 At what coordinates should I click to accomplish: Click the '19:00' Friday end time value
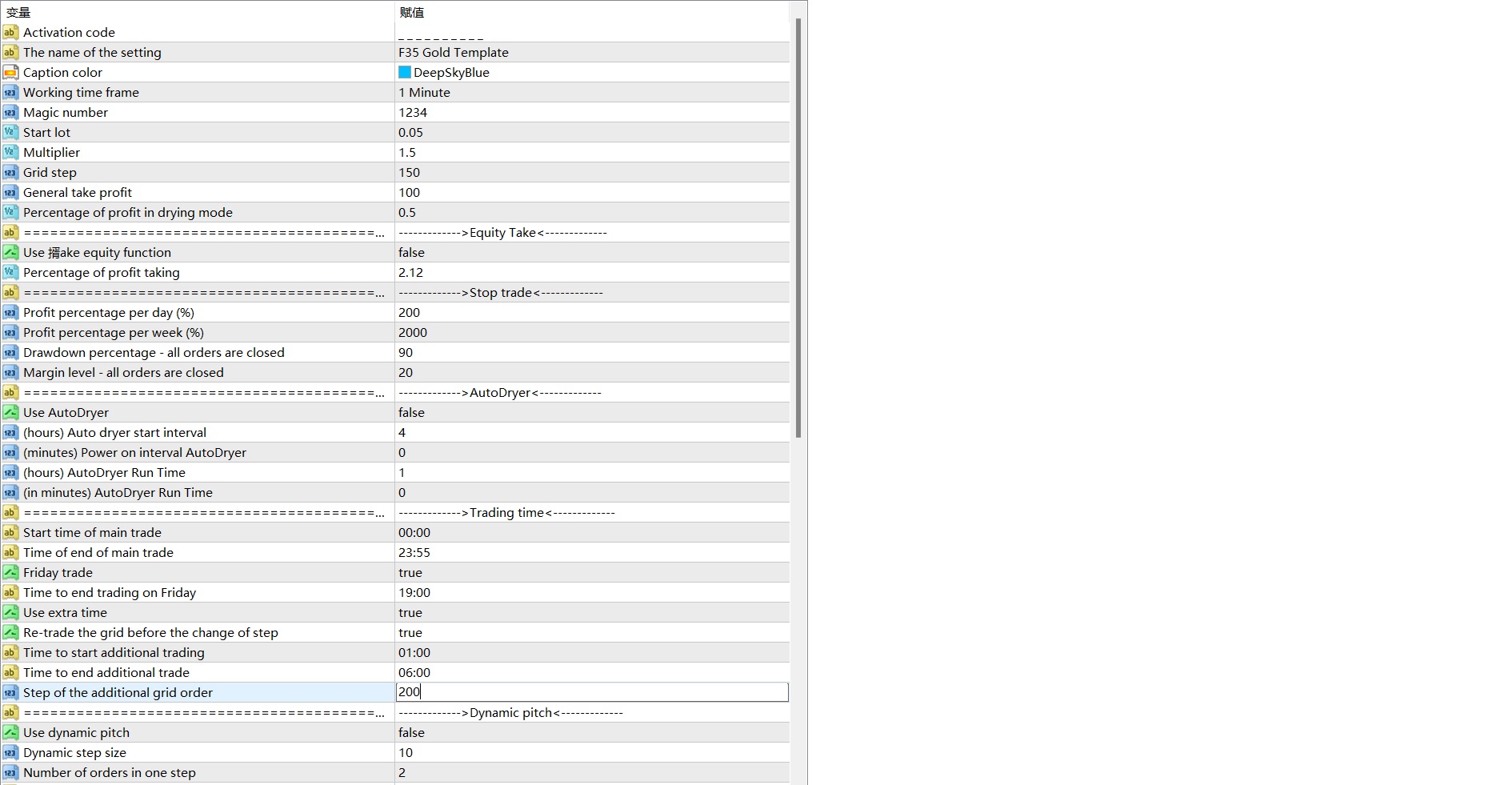tap(414, 592)
